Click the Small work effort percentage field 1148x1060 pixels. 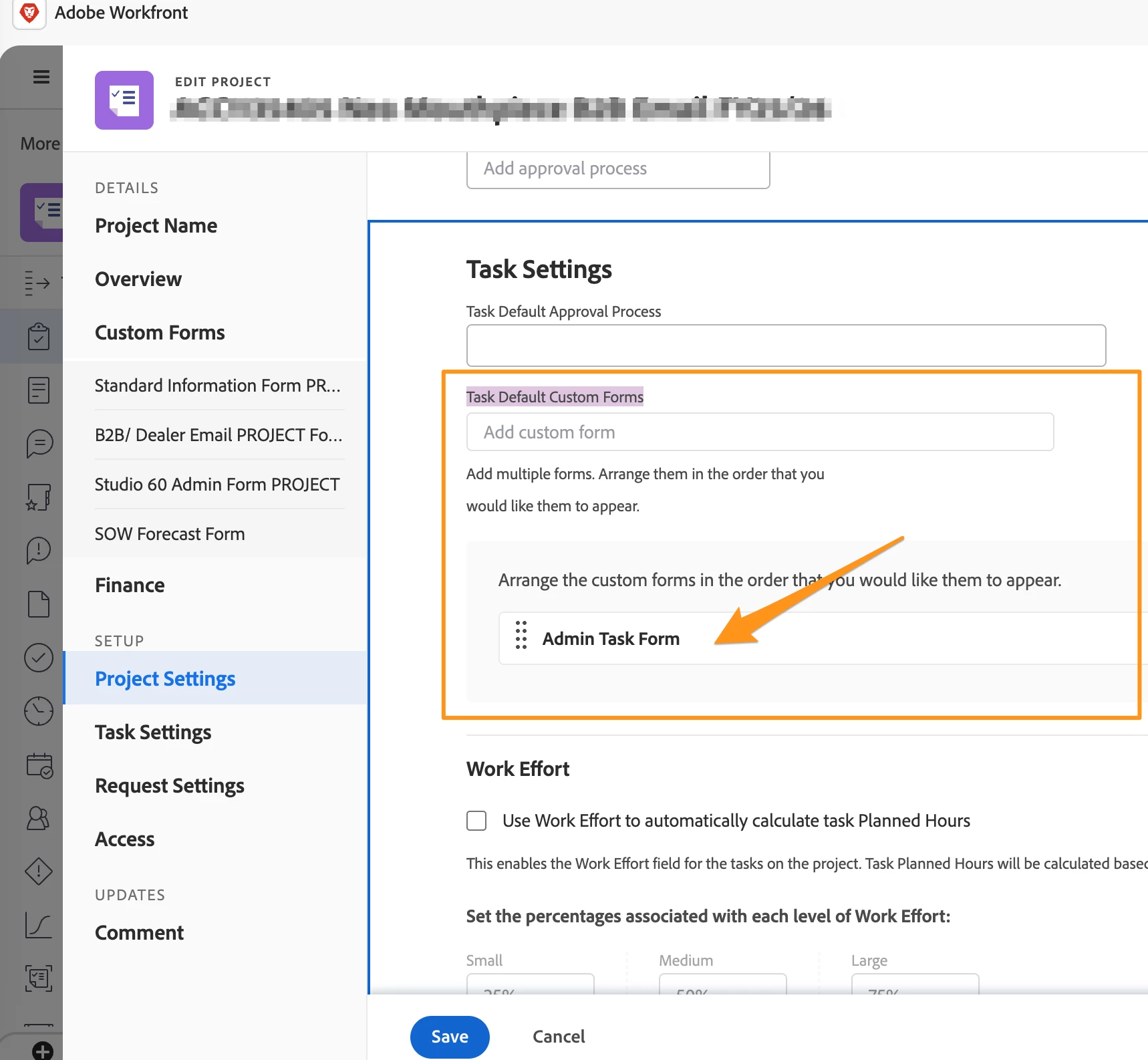[530, 984]
